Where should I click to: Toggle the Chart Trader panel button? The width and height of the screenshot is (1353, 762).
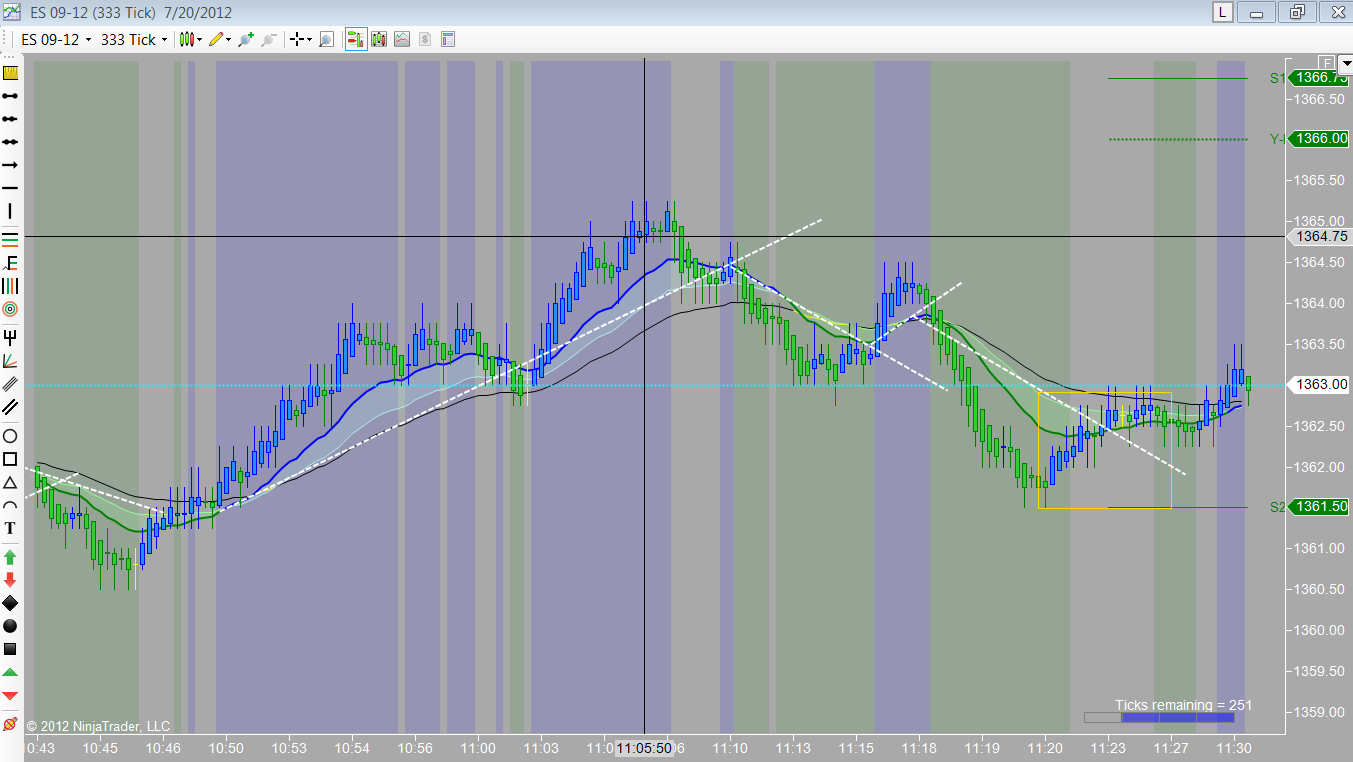tap(356, 39)
